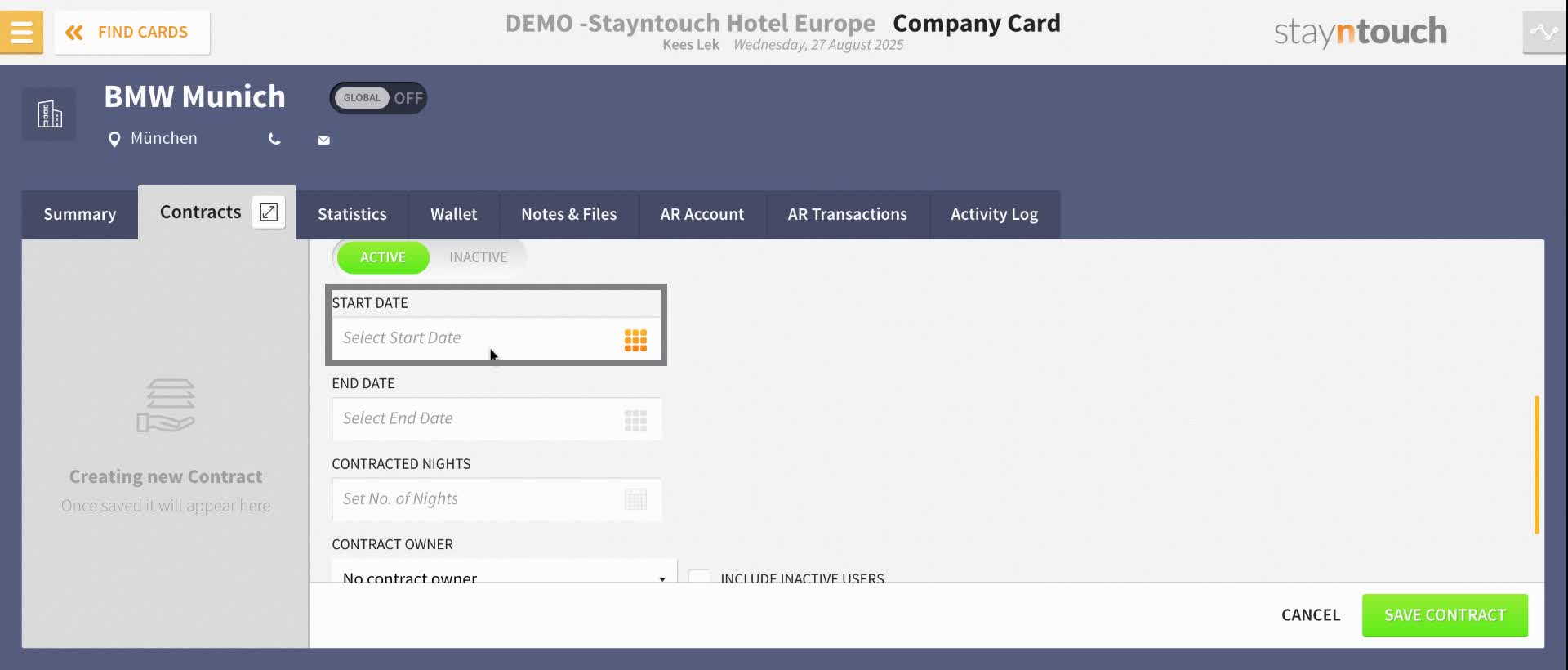Click the Select Start Date field
The height and width of the screenshot is (670, 1568).
497,338
